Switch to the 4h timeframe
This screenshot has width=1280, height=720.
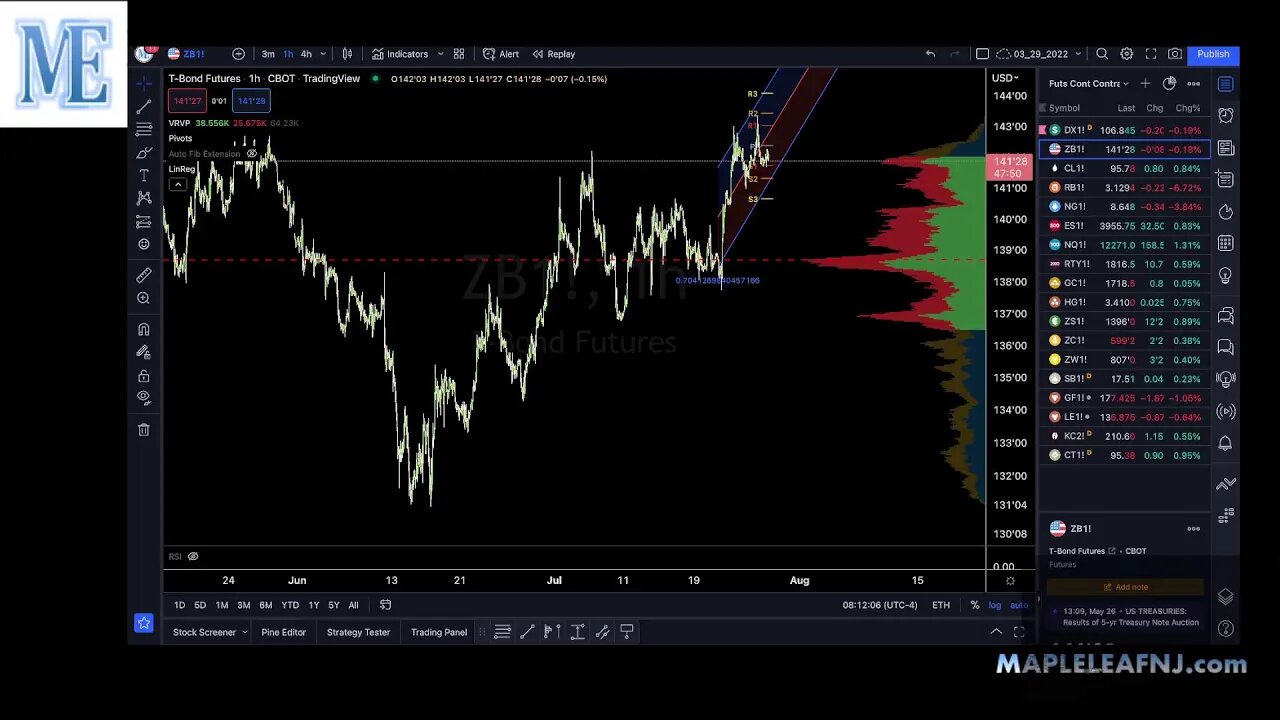pyautogui.click(x=306, y=54)
